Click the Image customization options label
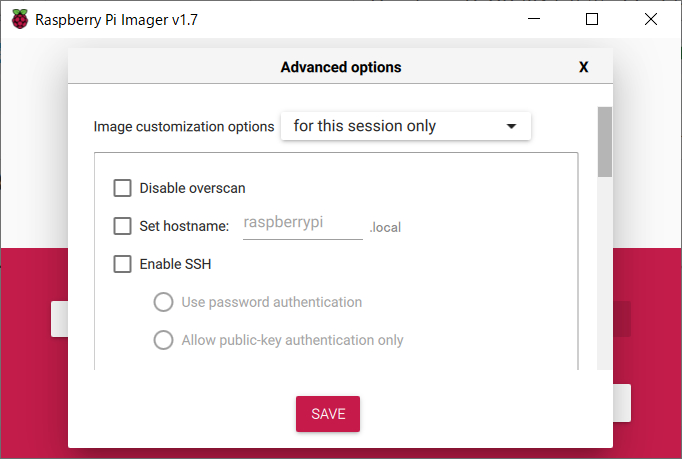This screenshot has height=459, width=682. 184,127
